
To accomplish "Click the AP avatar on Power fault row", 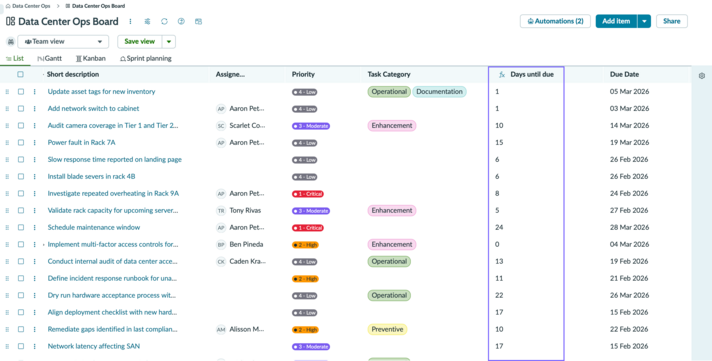I will [221, 143].
